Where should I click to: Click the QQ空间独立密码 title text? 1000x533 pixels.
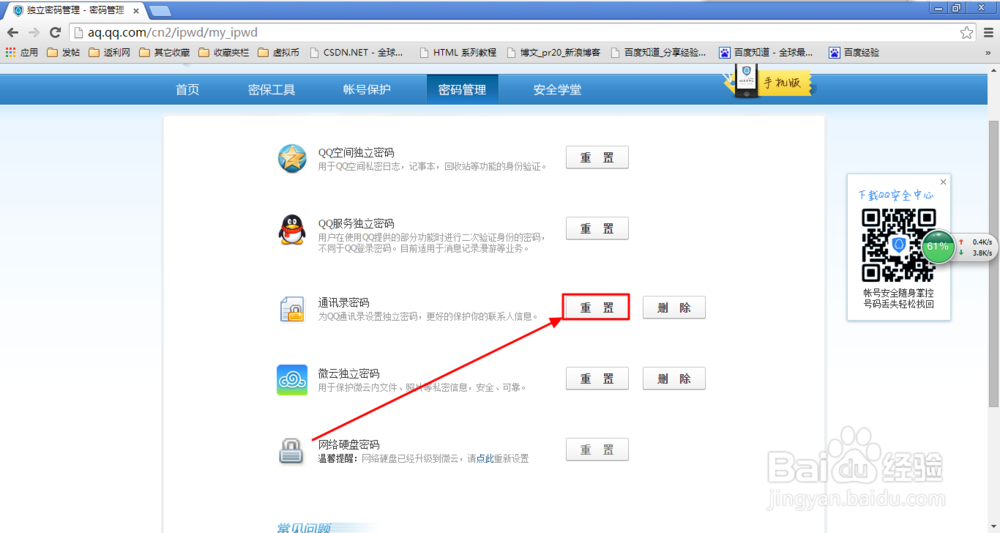(356, 152)
